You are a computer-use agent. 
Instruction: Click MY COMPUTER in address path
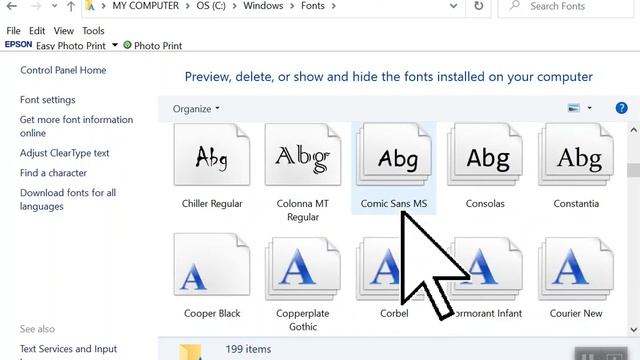(x=145, y=6)
